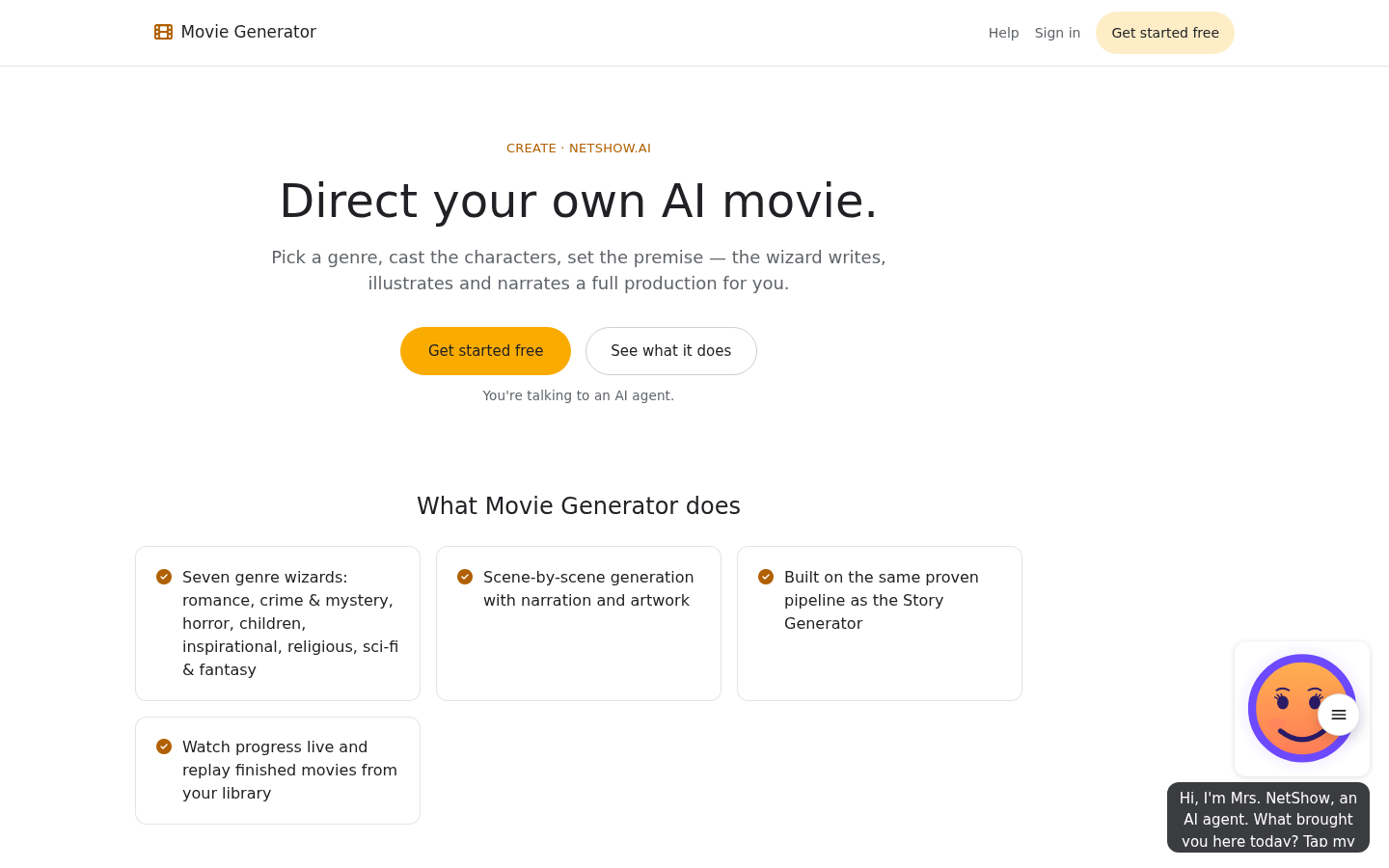1389x868 pixels.
Task: Select the Watch progress live card text
Action: (x=289, y=770)
